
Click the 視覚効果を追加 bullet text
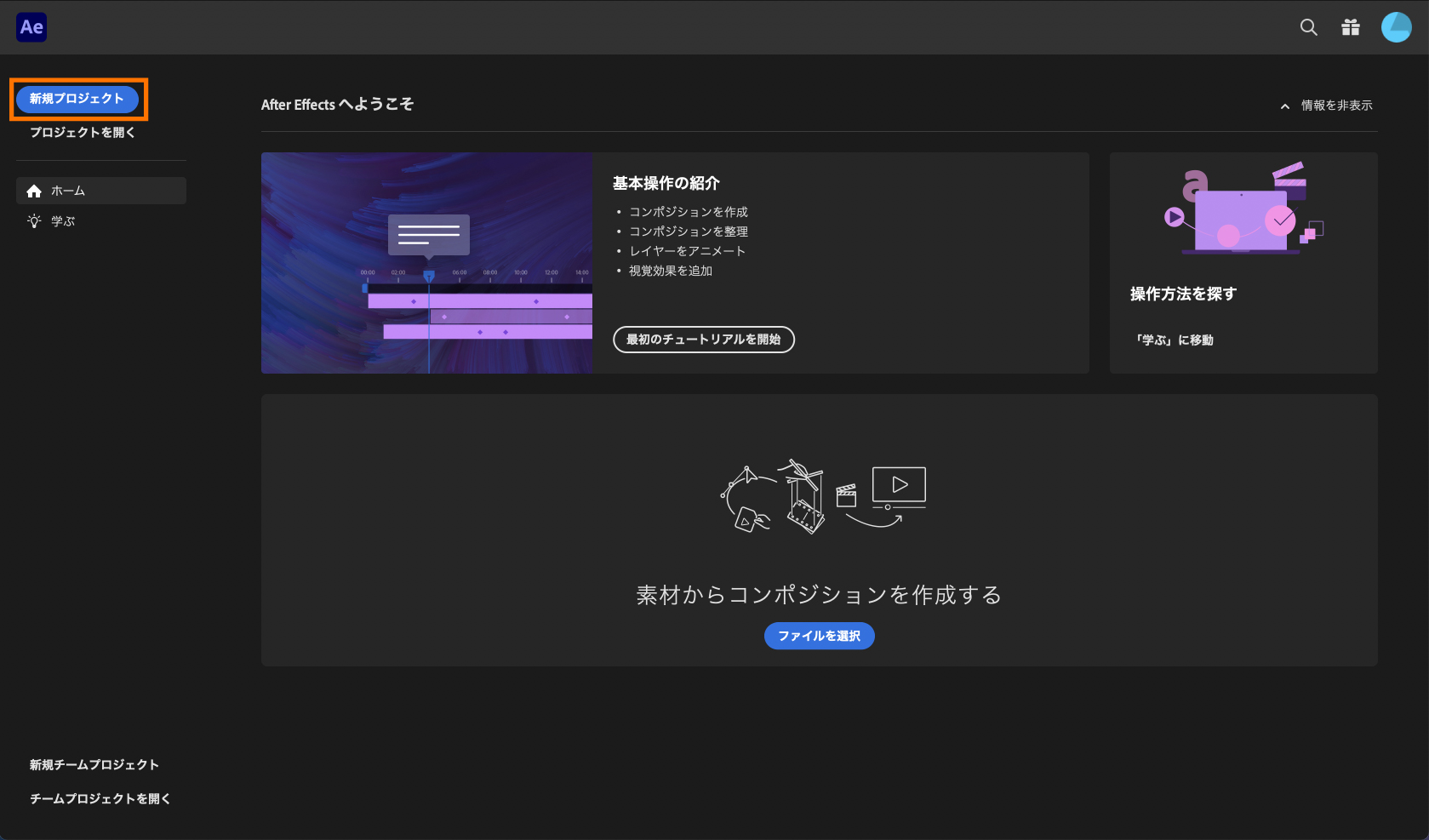671,271
